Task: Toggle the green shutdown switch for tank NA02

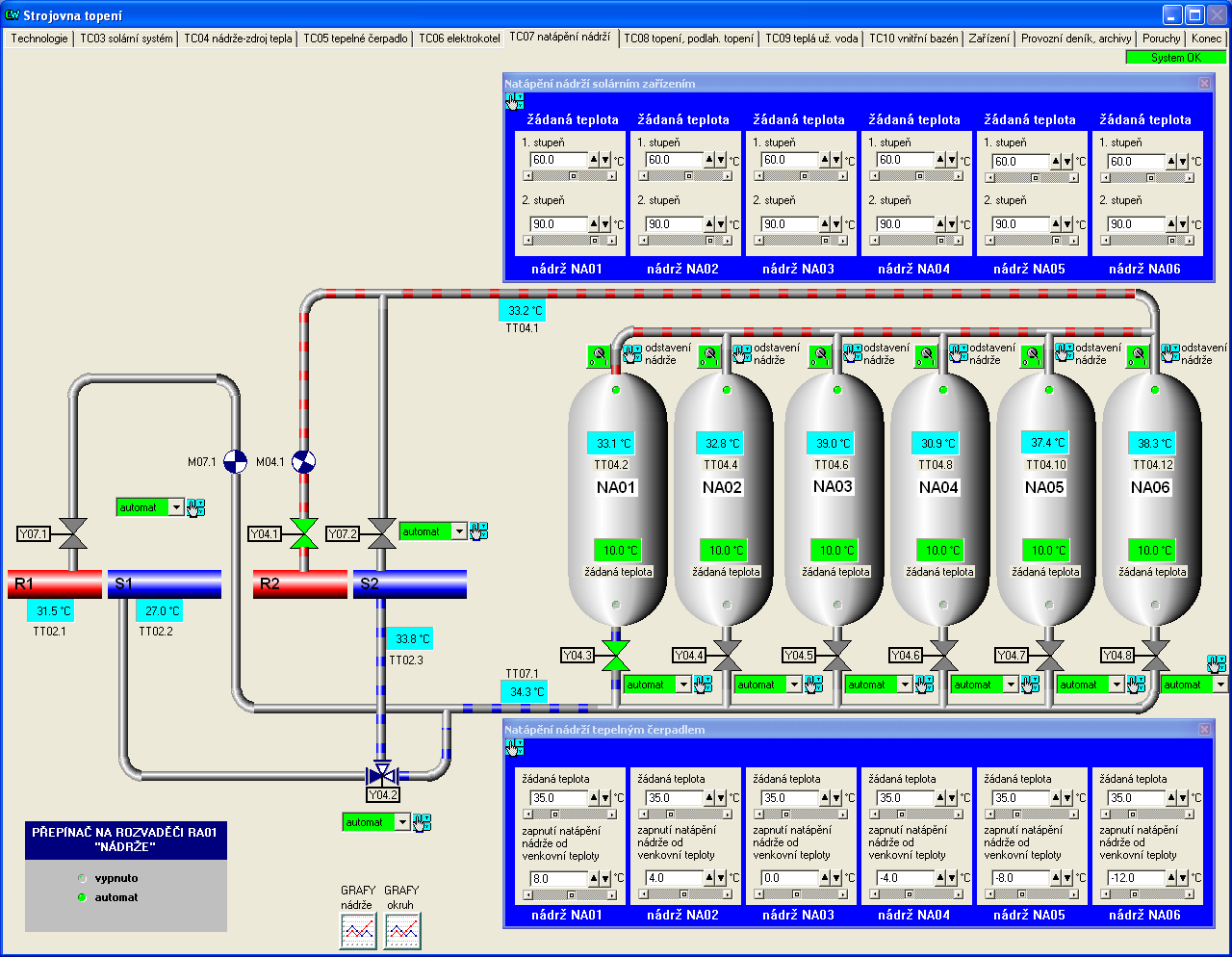Action: point(709,356)
